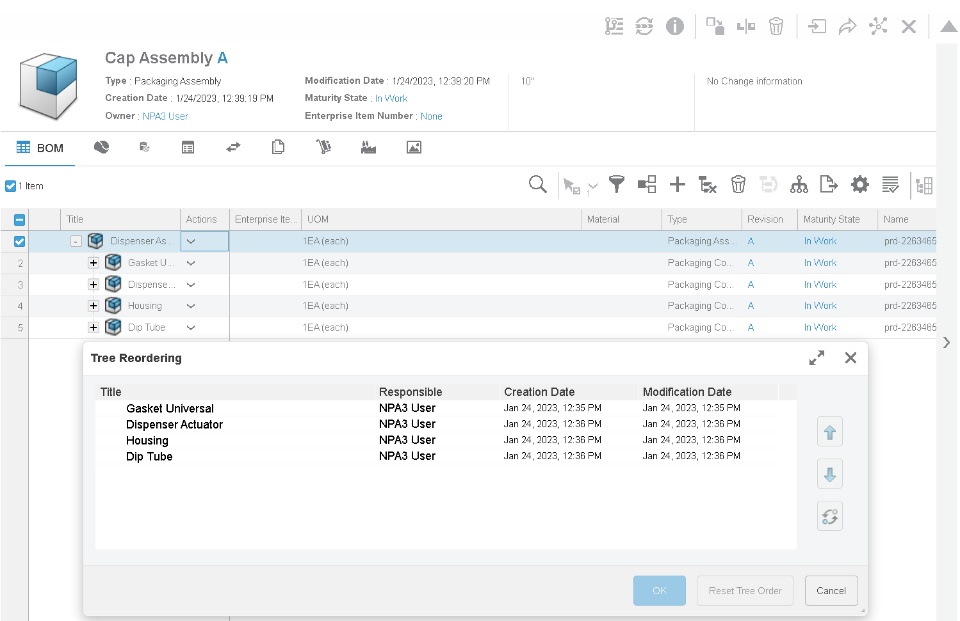
Task: Open the tab next to BOM with the dark rounded blob icon
Action: point(102,147)
